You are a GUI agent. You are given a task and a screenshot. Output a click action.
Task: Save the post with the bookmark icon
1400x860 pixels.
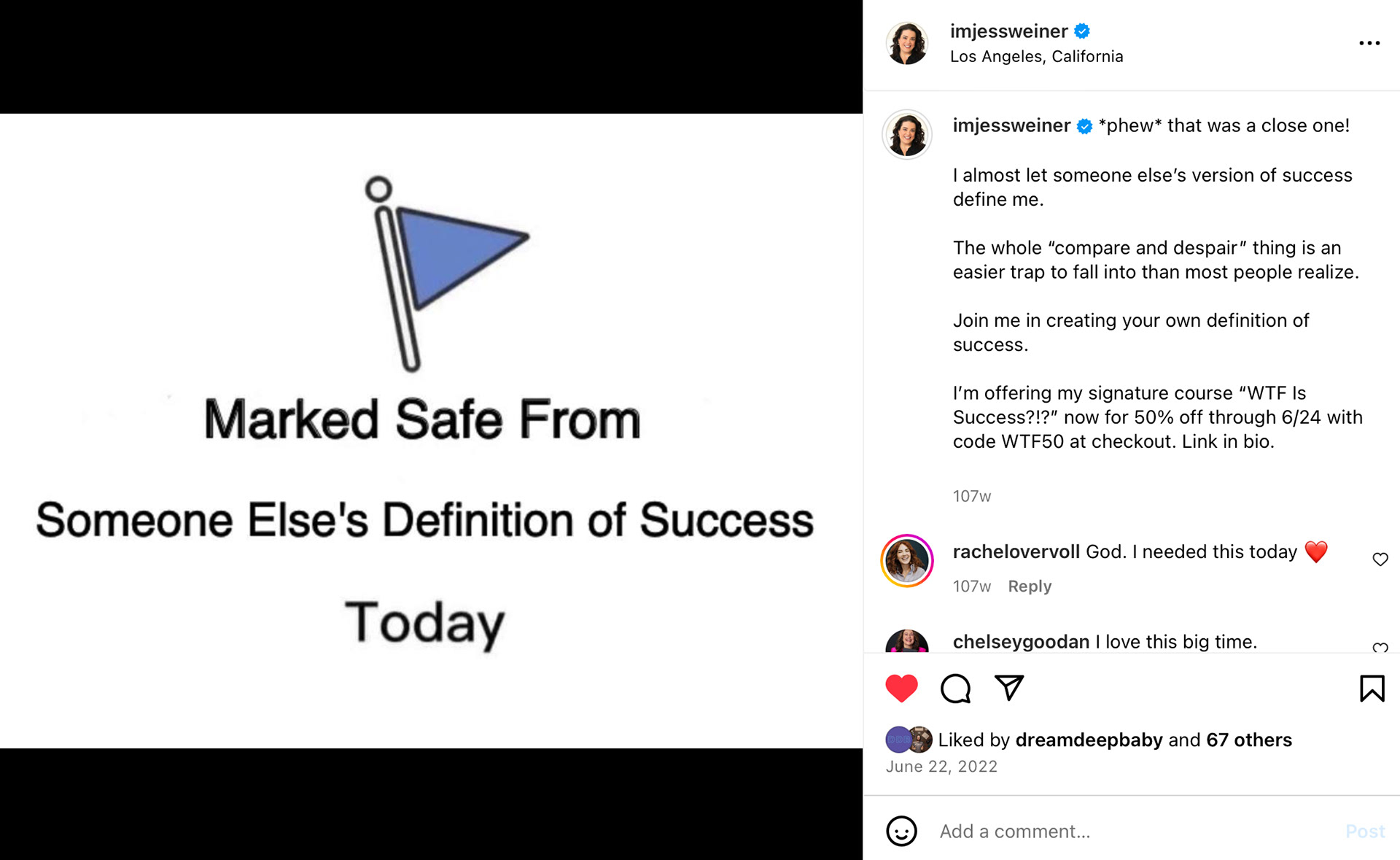[1372, 687]
